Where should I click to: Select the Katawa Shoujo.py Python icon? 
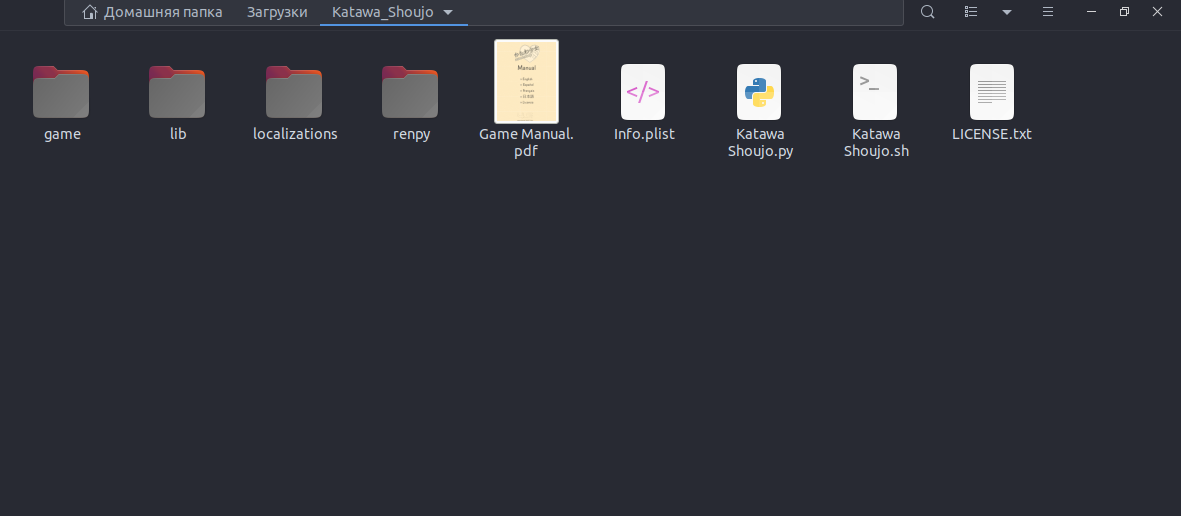point(758,92)
